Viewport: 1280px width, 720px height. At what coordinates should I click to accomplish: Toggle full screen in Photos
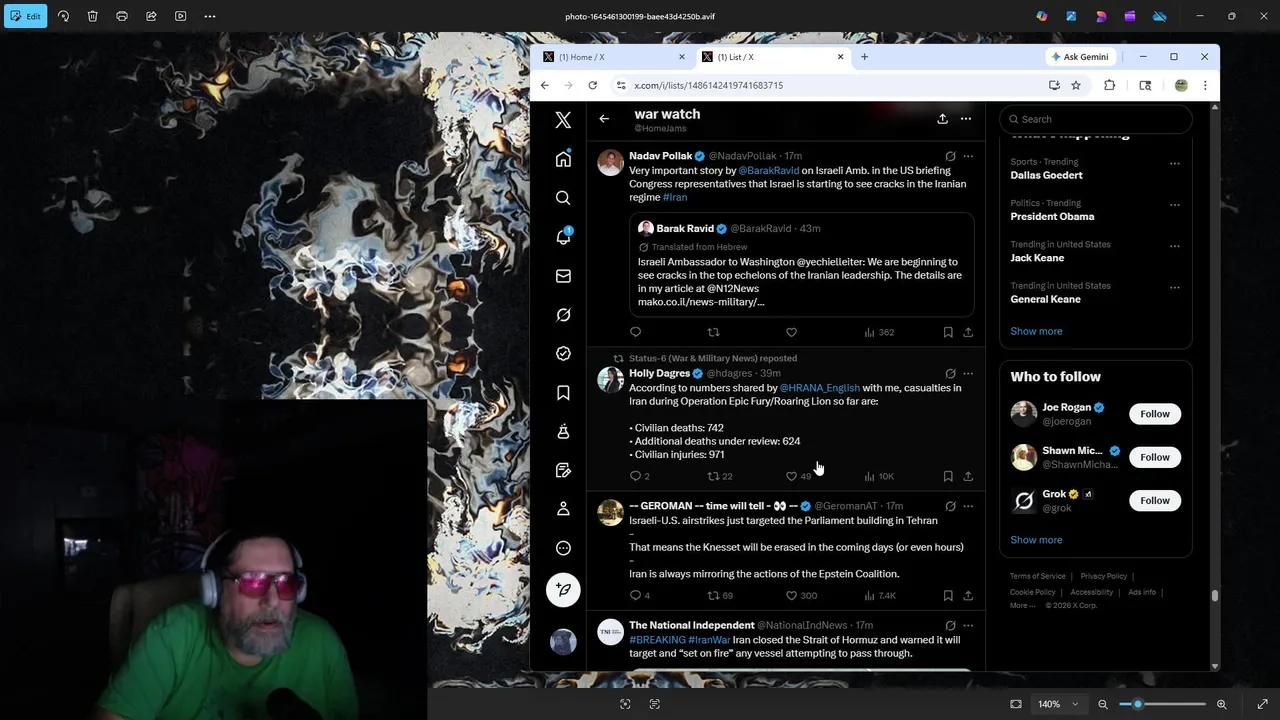(1262, 704)
